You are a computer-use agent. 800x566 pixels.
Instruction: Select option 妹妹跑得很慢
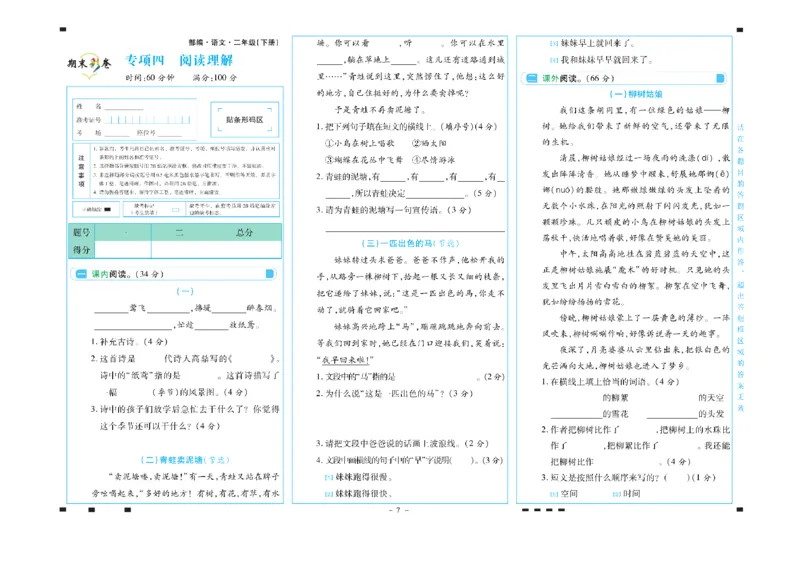coord(359,477)
